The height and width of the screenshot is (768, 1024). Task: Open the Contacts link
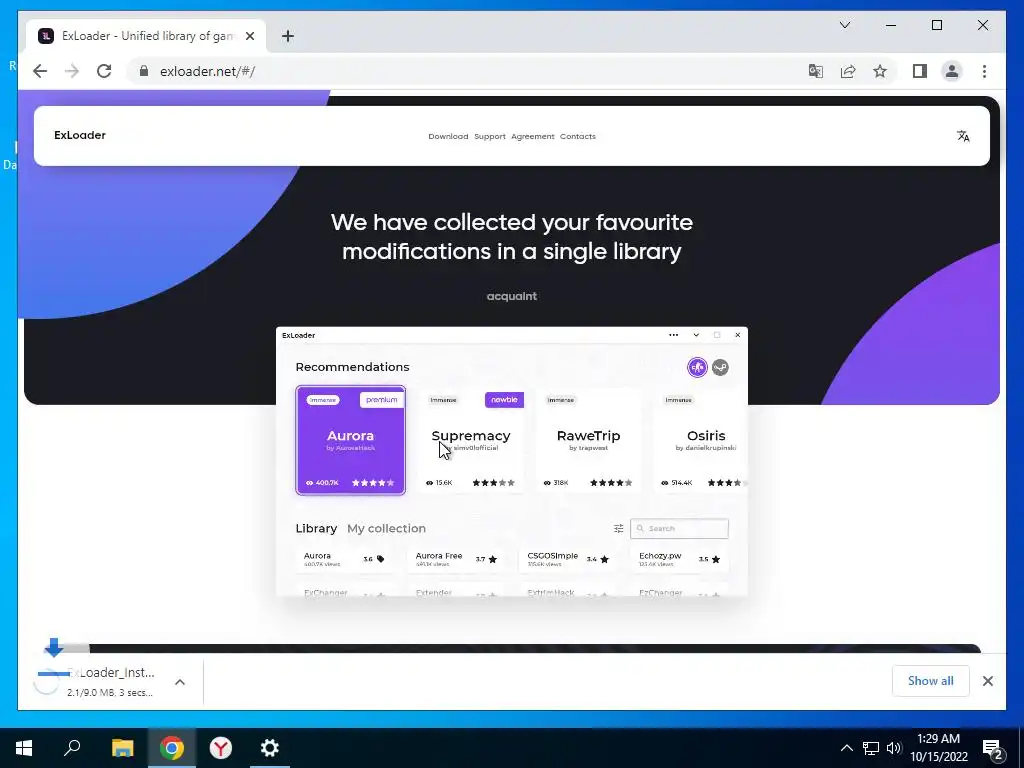[x=577, y=136]
